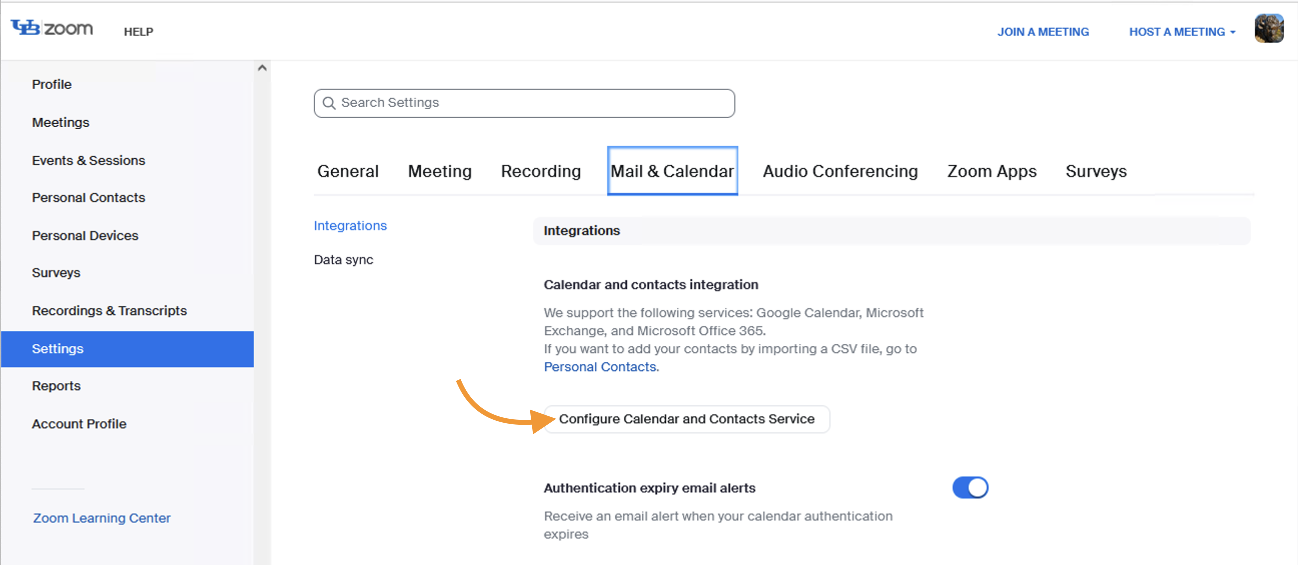The width and height of the screenshot is (1298, 565).
Task: Click Configure Calendar and Contacts Service
Action: tap(687, 419)
